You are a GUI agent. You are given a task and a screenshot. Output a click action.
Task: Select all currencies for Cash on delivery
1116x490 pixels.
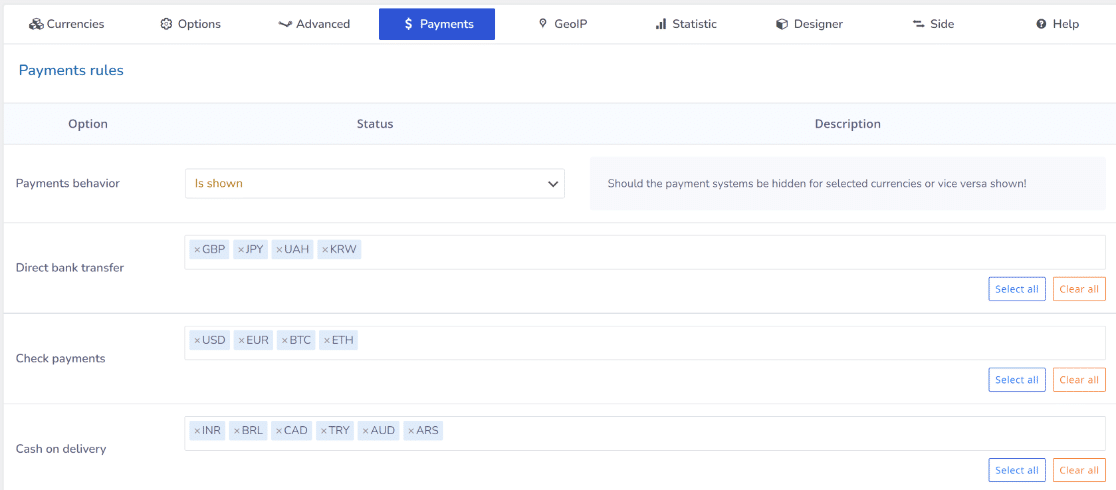point(1017,470)
